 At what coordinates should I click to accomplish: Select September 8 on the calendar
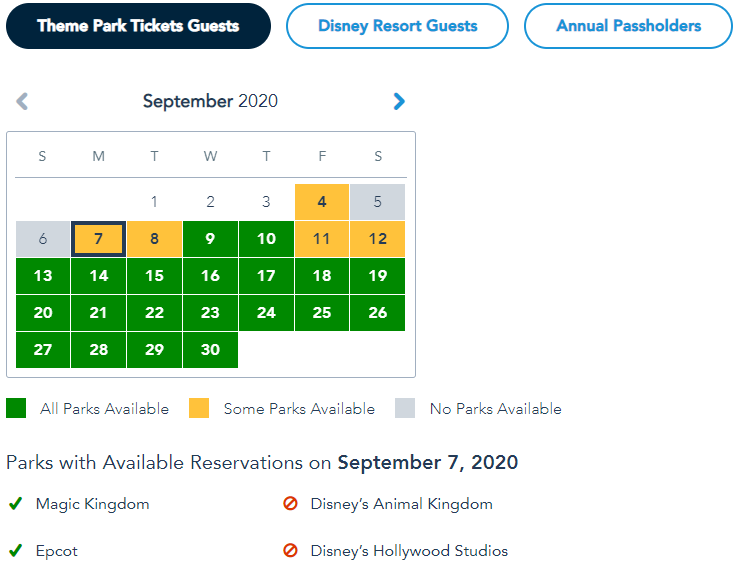[154, 239]
